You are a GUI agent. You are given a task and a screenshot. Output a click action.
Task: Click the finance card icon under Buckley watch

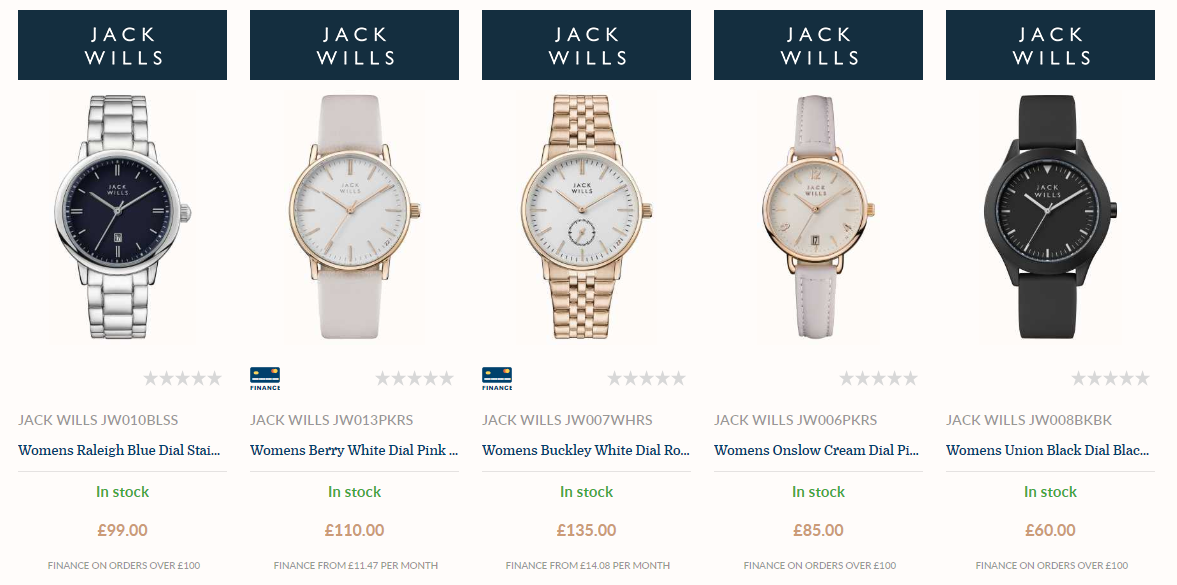point(497,378)
